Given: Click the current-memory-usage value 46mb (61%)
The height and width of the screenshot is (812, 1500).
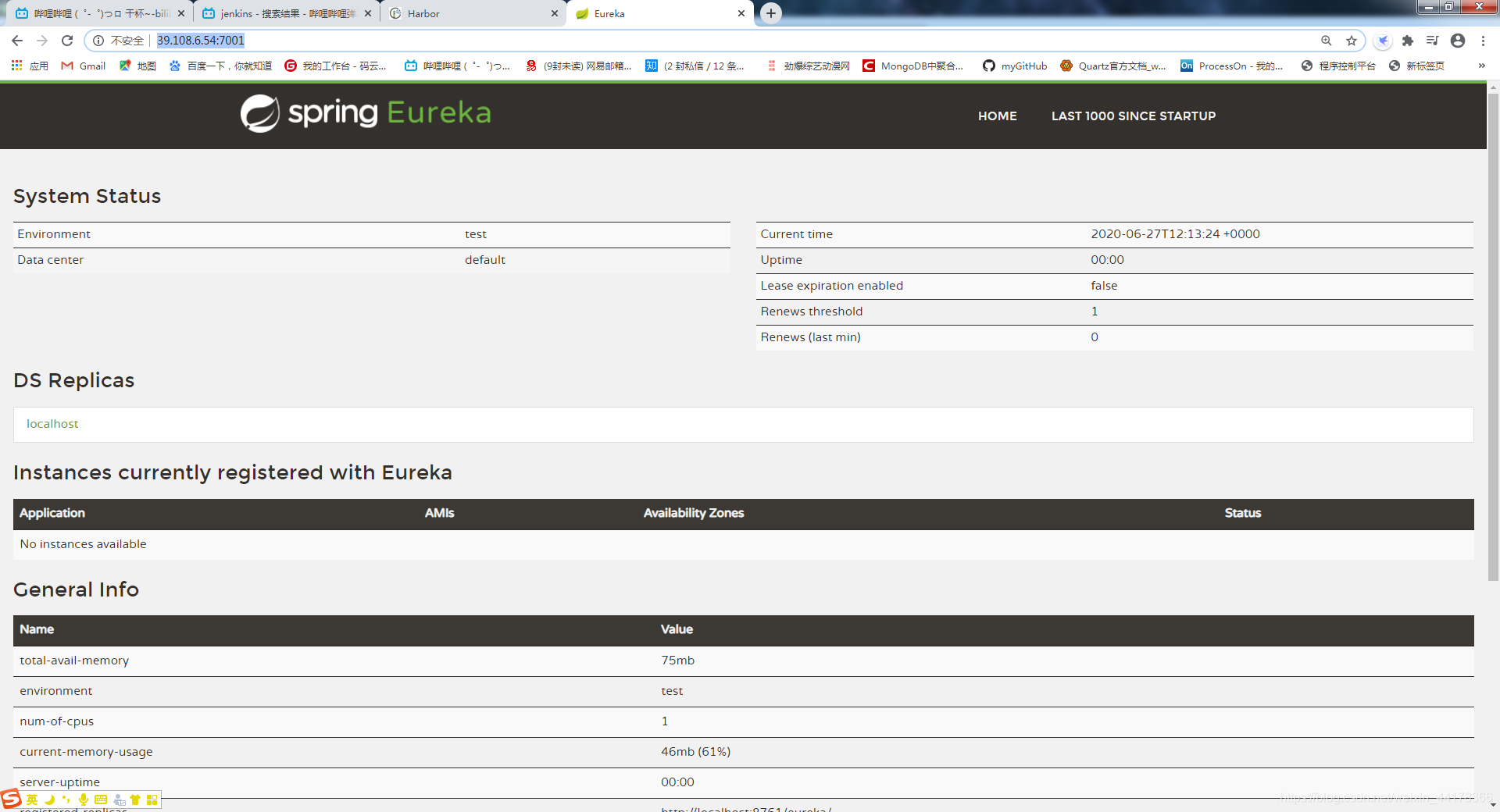Looking at the screenshot, I should coord(695,752).
